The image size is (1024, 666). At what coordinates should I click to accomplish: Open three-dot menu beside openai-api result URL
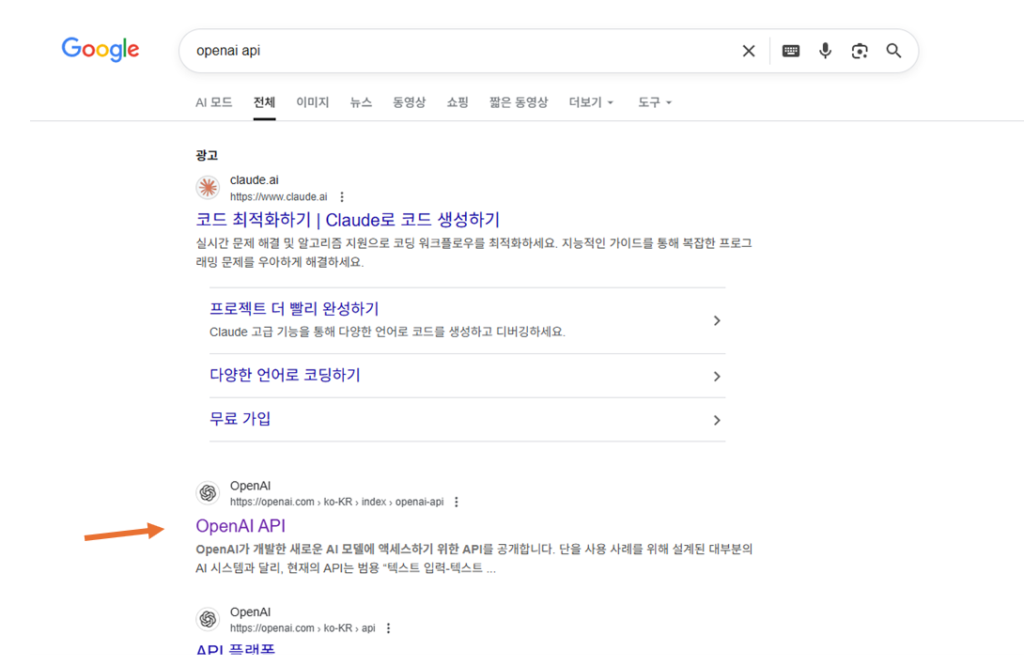point(456,502)
